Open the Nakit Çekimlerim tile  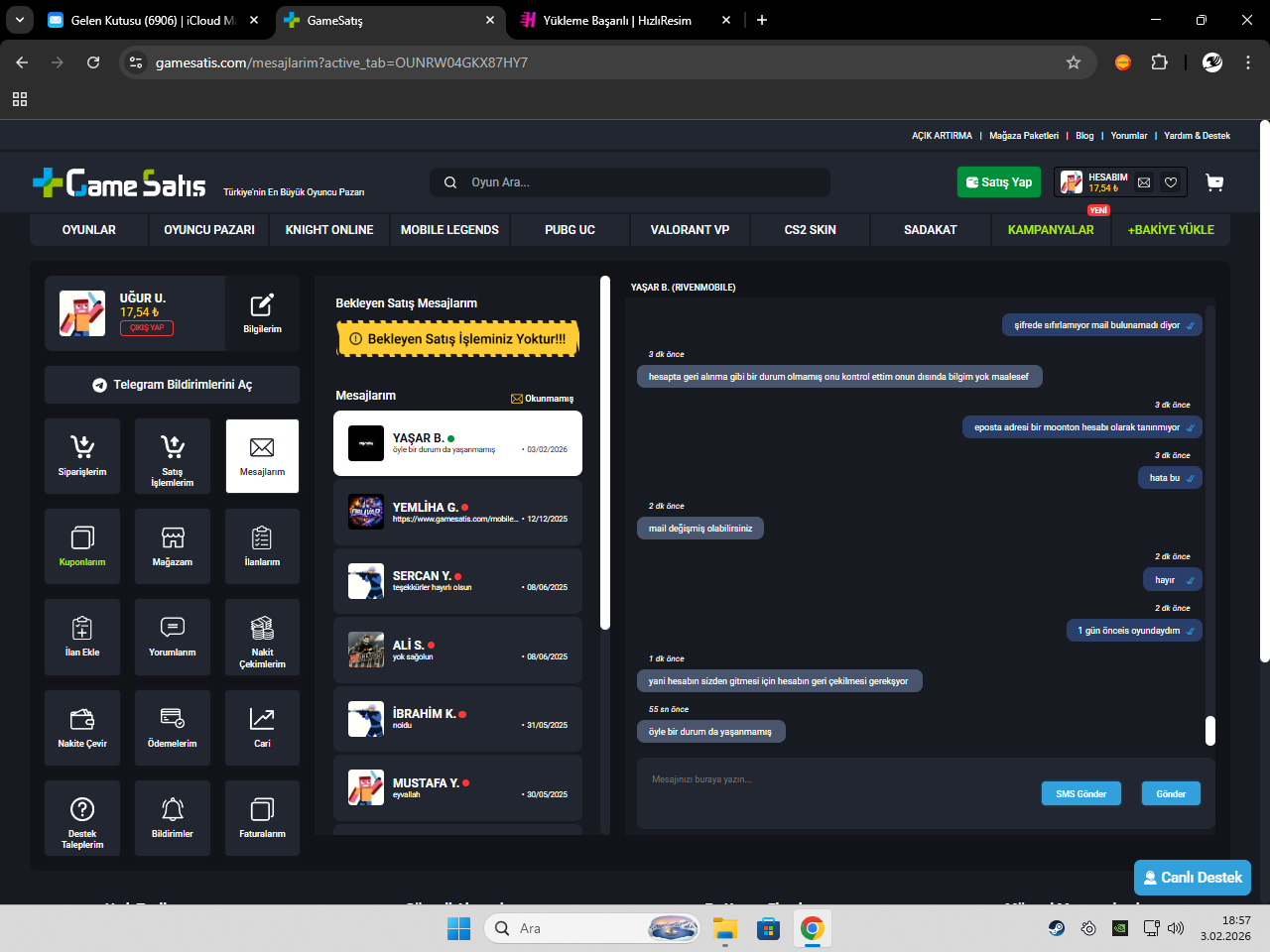262,637
